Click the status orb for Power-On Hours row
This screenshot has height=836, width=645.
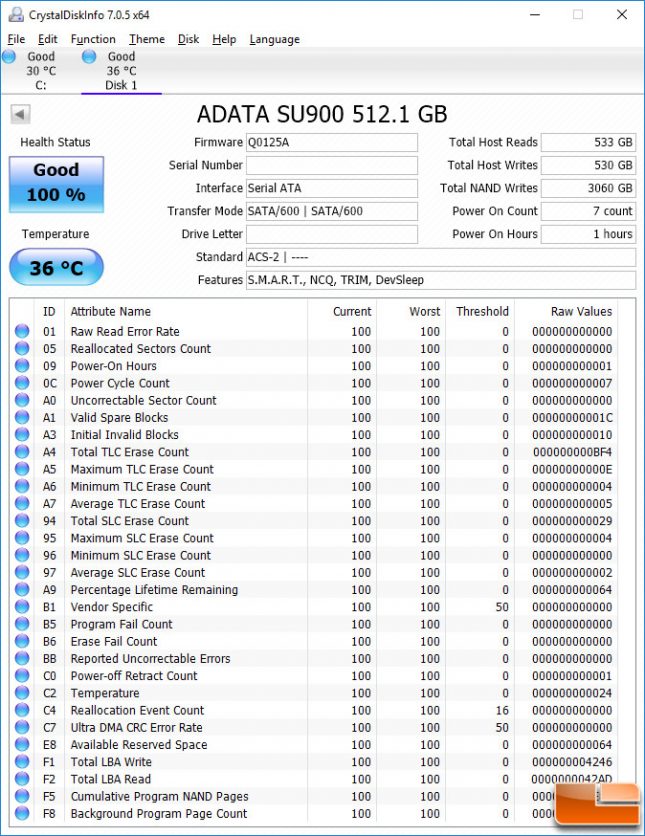point(22,366)
